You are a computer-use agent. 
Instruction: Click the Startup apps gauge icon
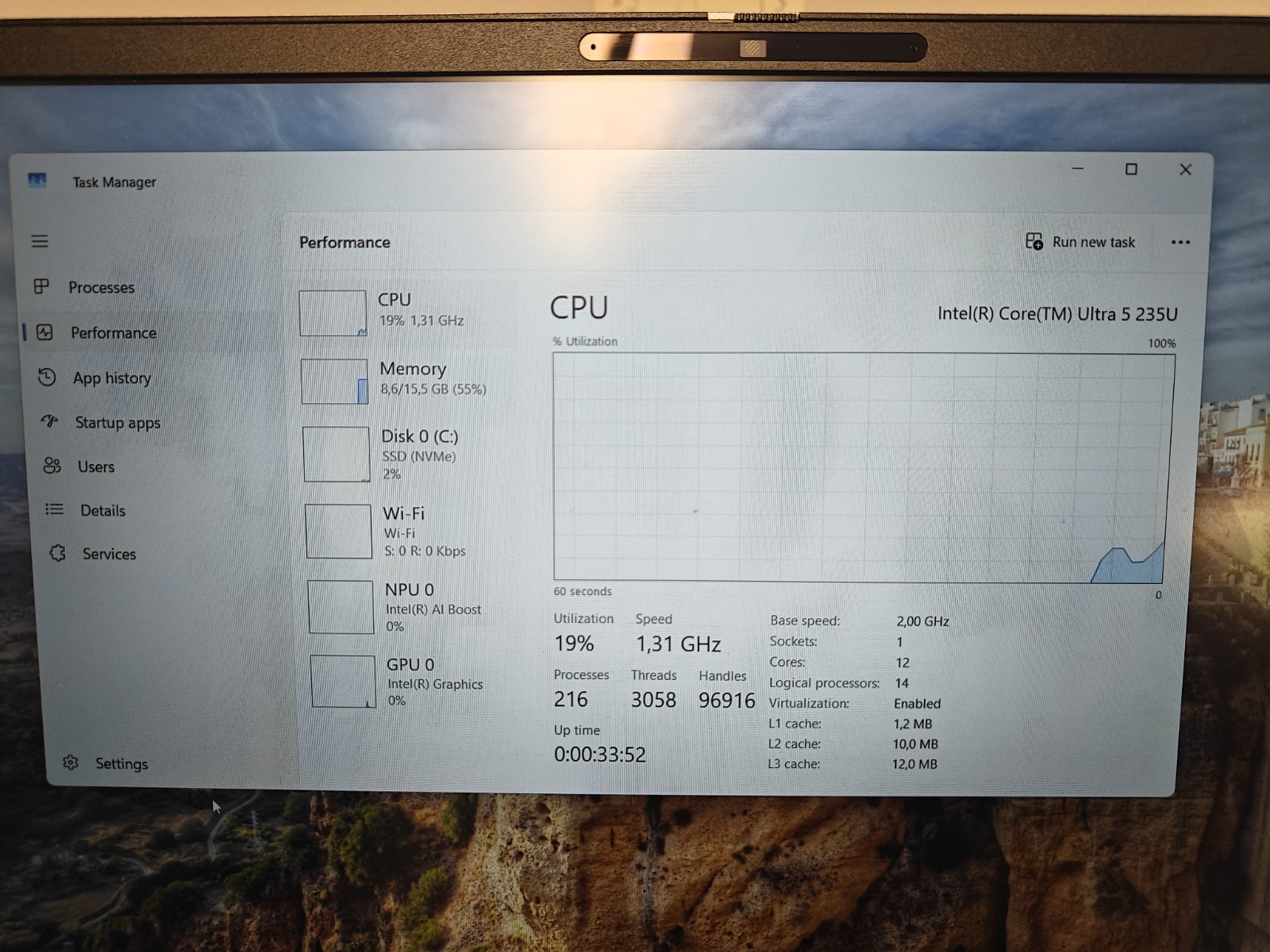pos(50,421)
